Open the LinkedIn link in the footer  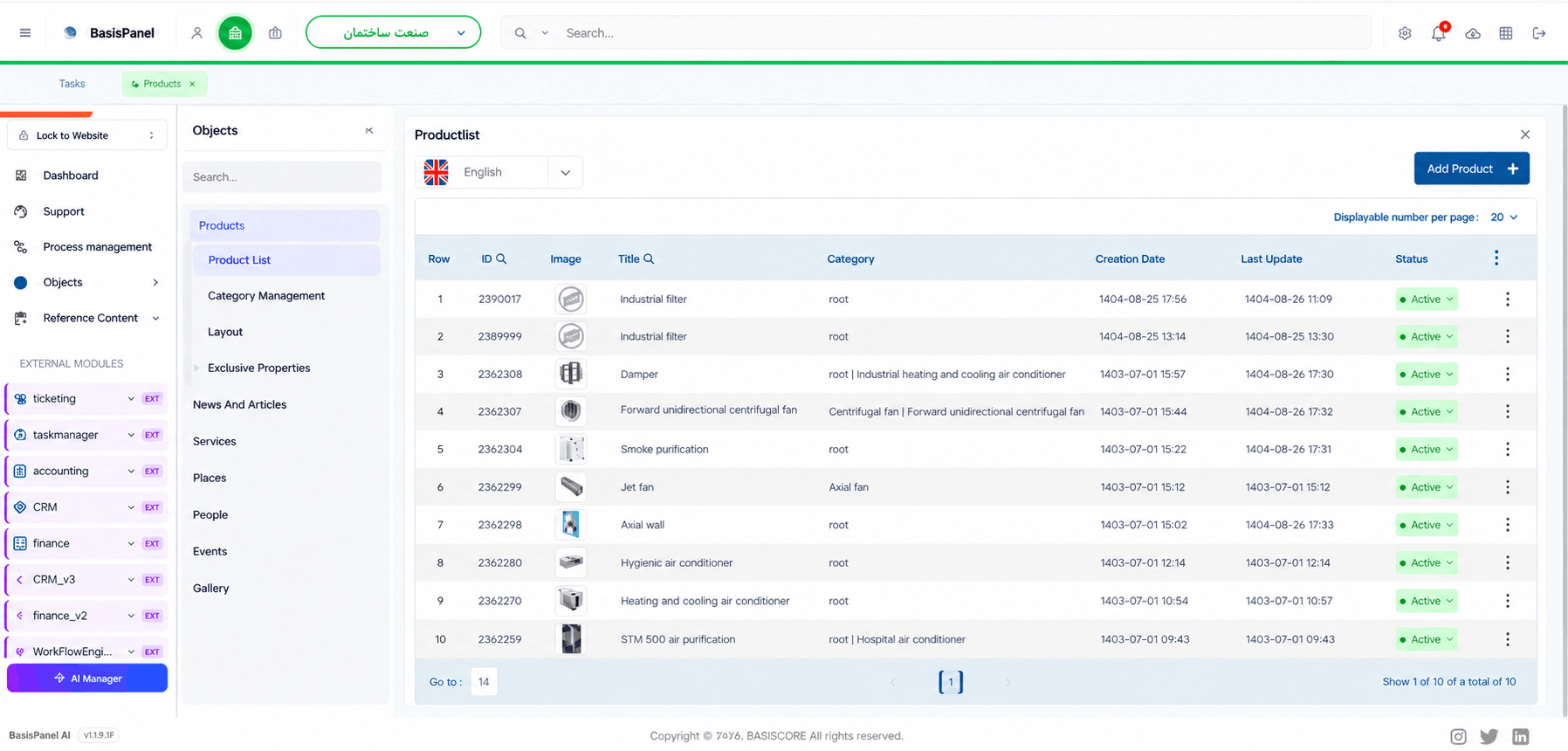pos(1521,736)
